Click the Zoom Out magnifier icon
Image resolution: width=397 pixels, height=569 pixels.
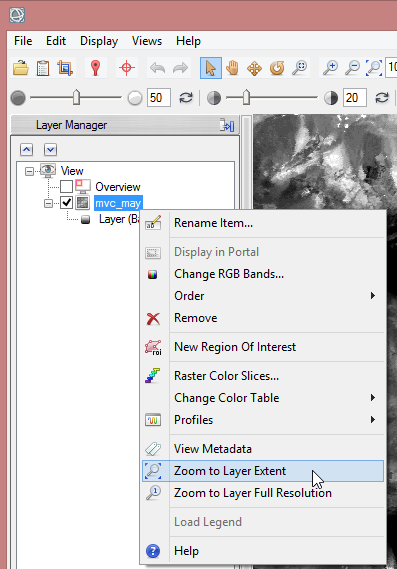coord(352,68)
